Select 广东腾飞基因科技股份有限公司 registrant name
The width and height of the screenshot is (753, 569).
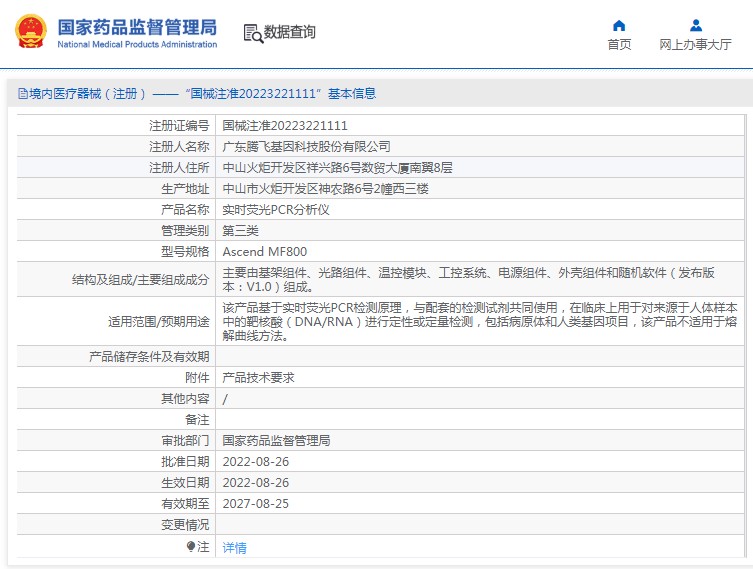click(306, 146)
